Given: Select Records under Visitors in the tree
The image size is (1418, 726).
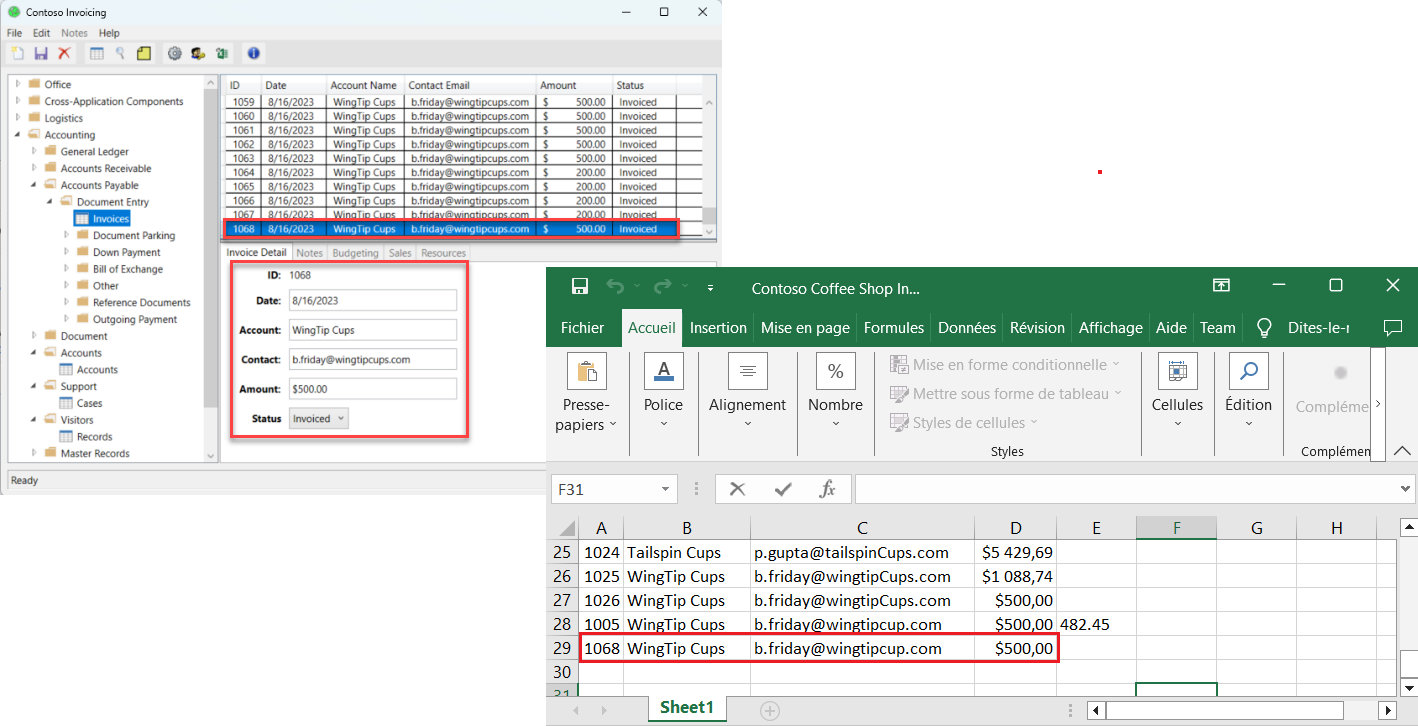Looking at the screenshot, I should (95, 437).
